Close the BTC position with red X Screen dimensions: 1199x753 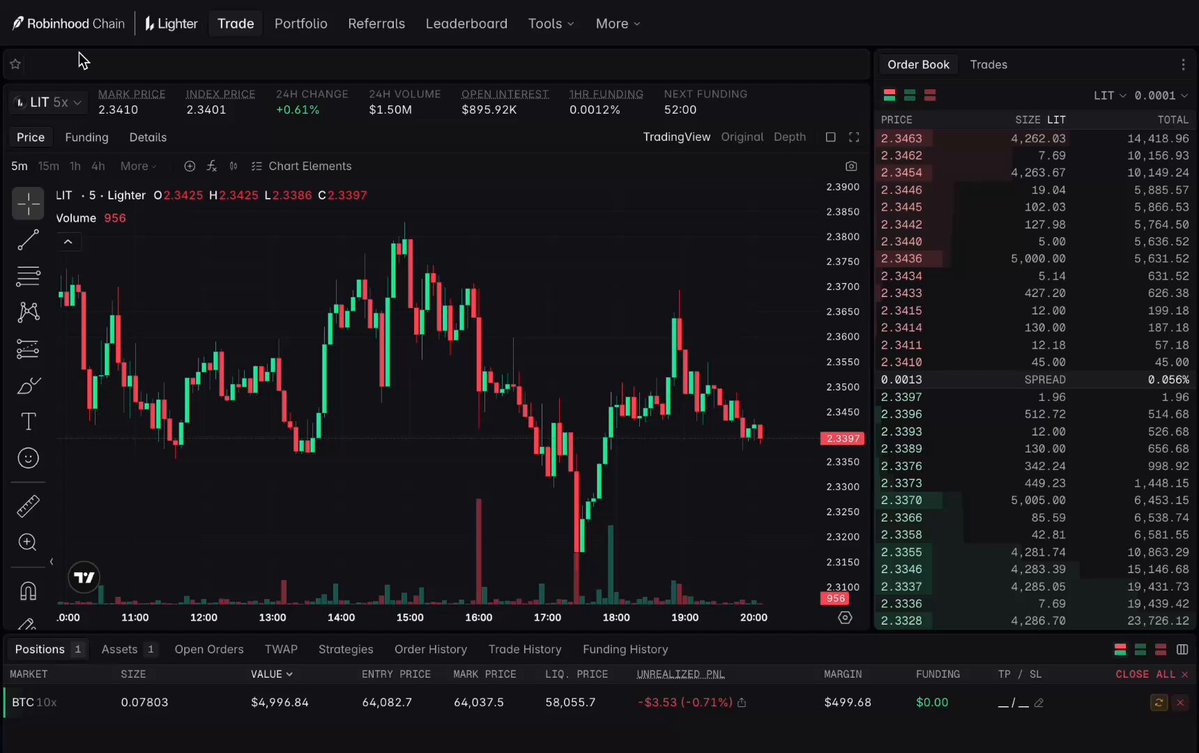point(1180,703)
